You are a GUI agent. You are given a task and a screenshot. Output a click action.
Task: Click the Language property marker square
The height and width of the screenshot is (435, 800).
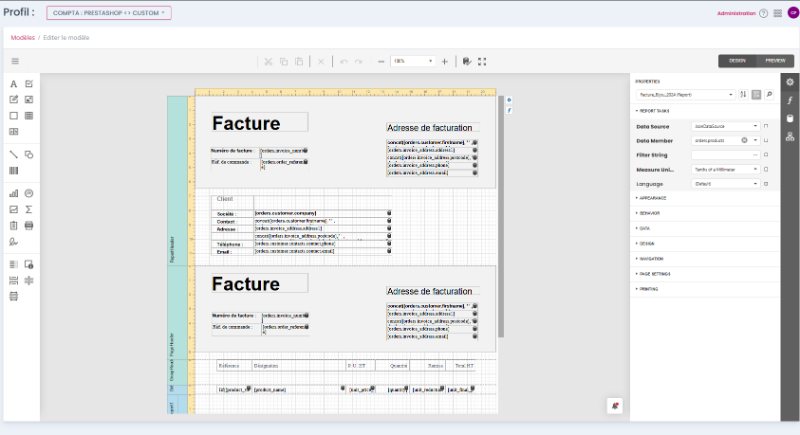click(766, 184)
